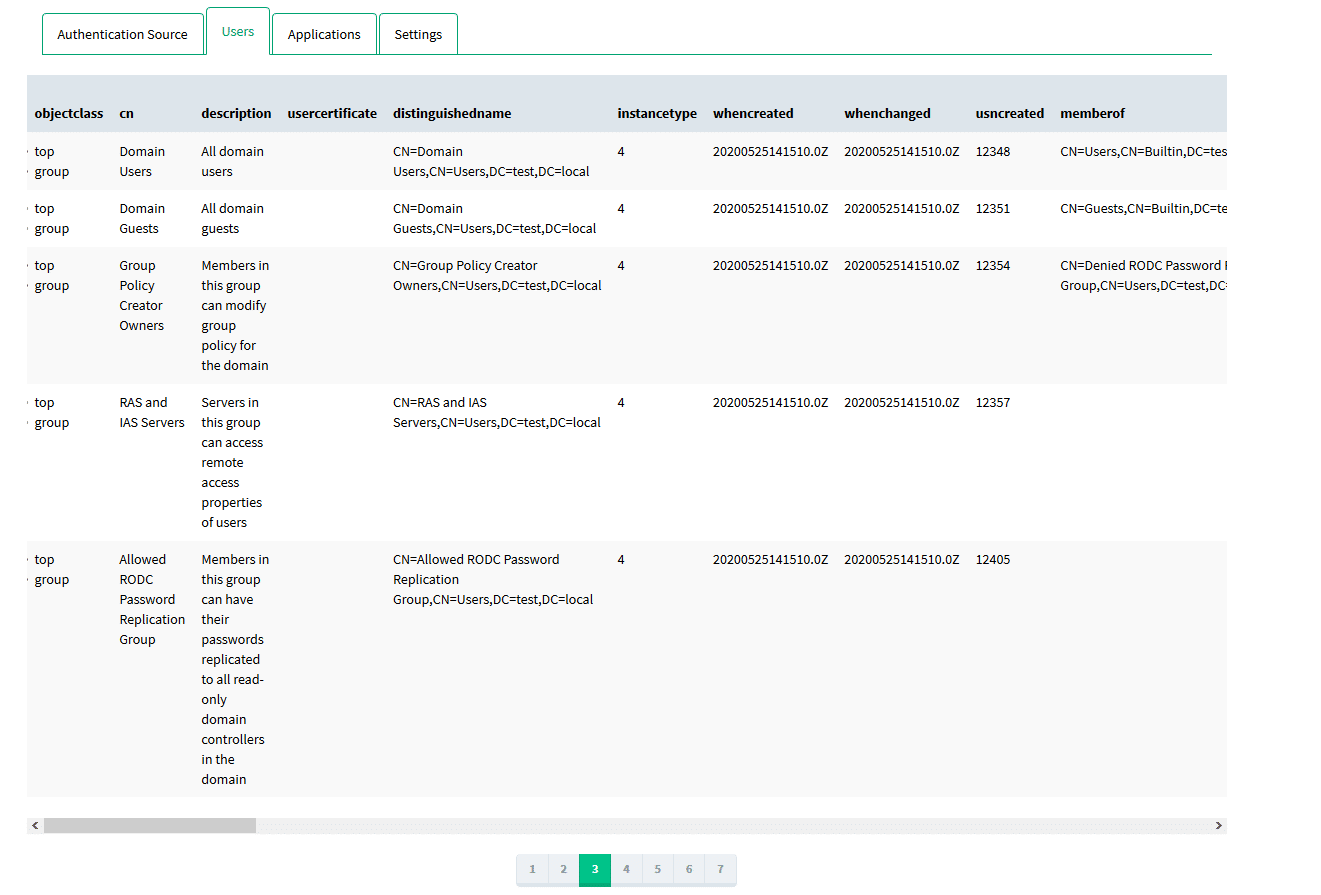Go to pagination page 1

tap(532, 869)
